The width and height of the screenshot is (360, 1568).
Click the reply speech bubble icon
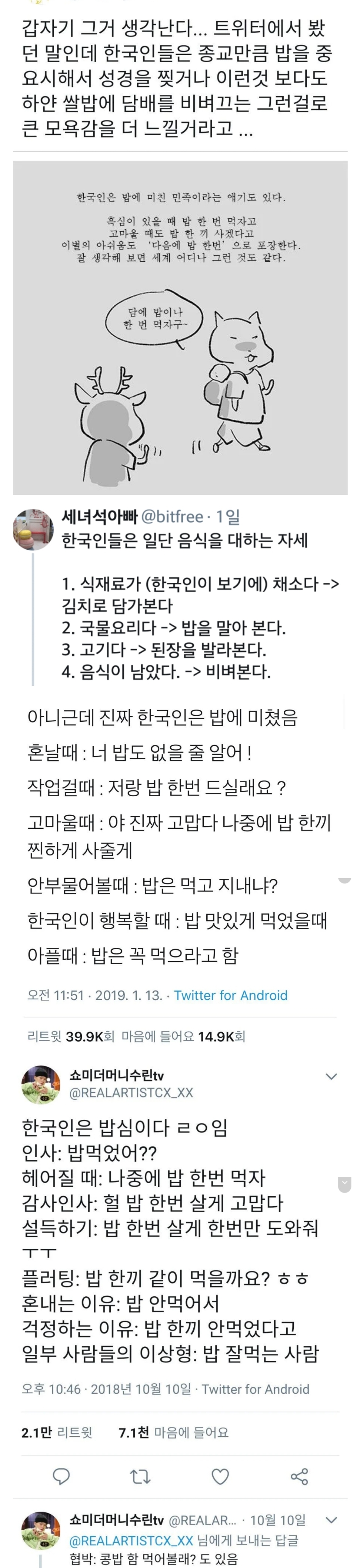[61, 1476]
